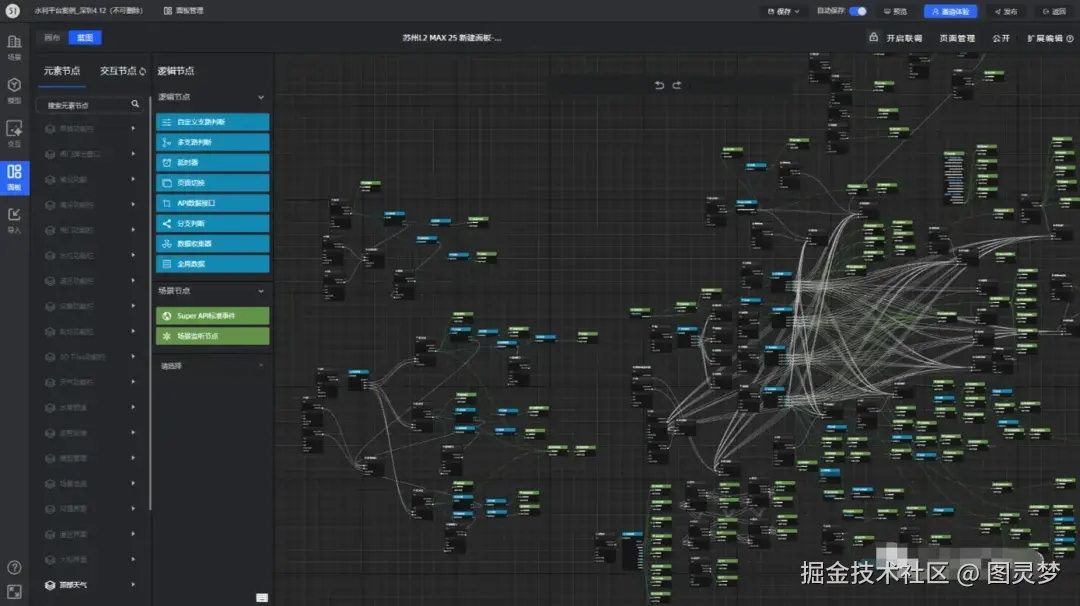Click the lock icon beside 开启联调
The image size is (1080, 606).
tap(873, 37)
